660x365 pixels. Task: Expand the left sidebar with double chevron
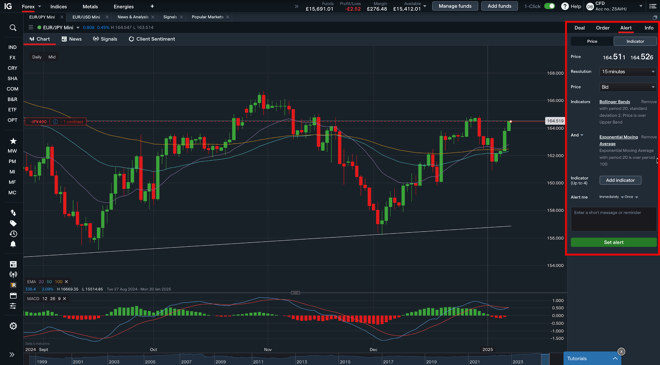pyautogui.click(x=12, y=354)
